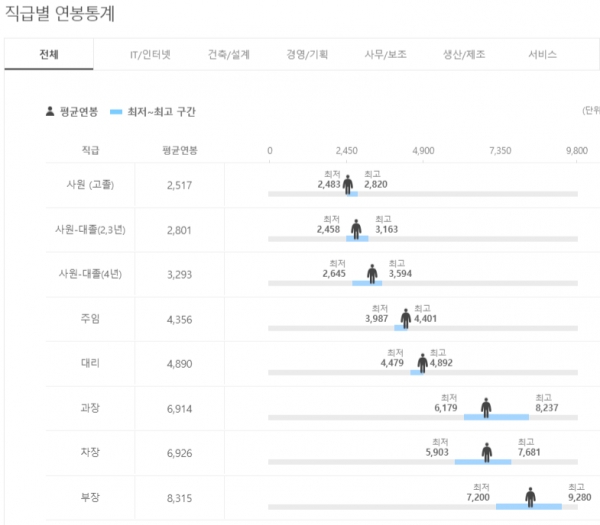
Task: Click the 최고 value 8,237
Action: click(547, 408)
